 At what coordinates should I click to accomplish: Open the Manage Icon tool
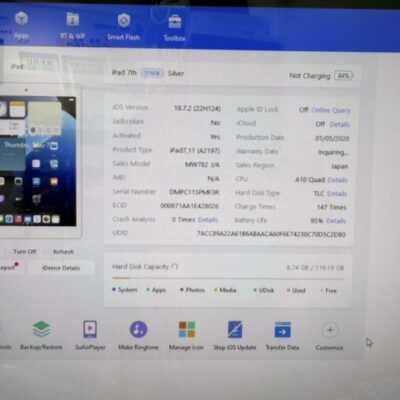[186, 330]
